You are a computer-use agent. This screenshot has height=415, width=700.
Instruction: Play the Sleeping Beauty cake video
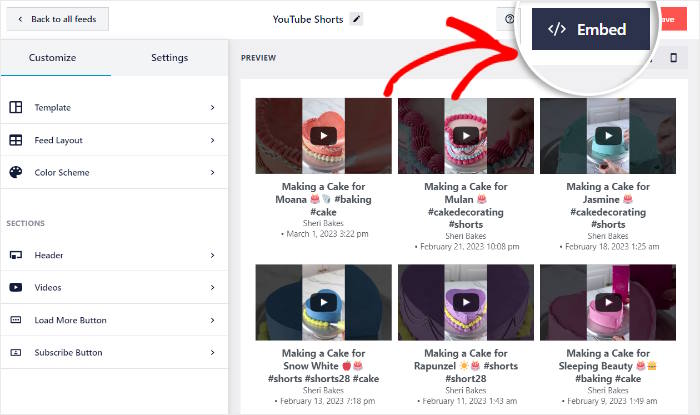tap(608, 302)
